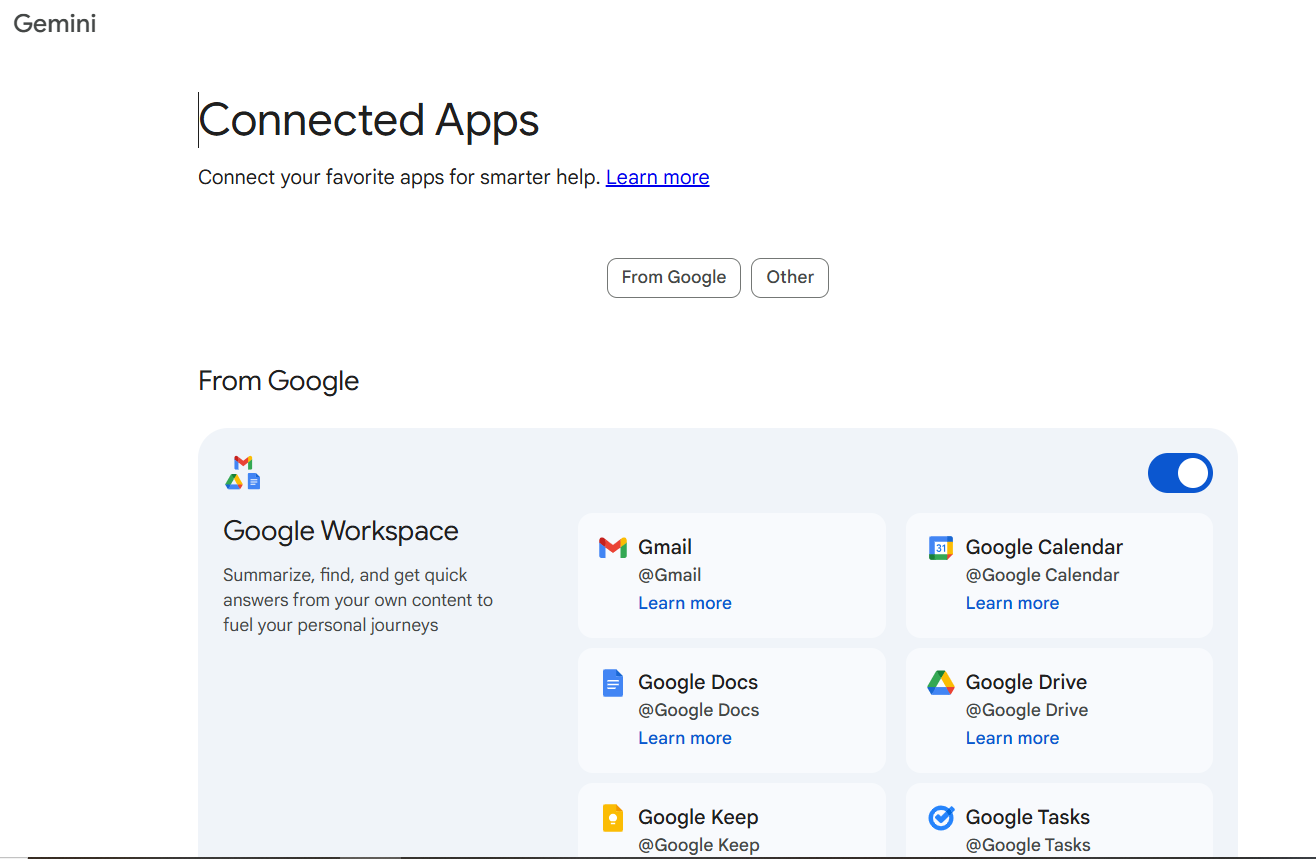
Task: Click the Google Drive card title
Action: pyautogui.click(x=1026, y=682)
